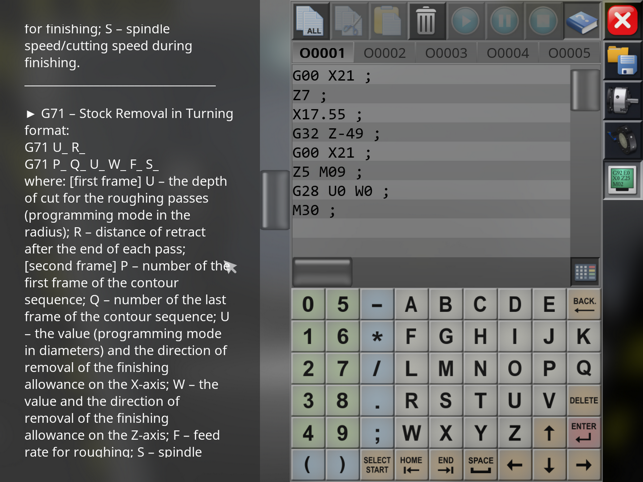643x482 pixels.
Task: Select the green G-code editor screen icon
Action: tap(622, 181)
